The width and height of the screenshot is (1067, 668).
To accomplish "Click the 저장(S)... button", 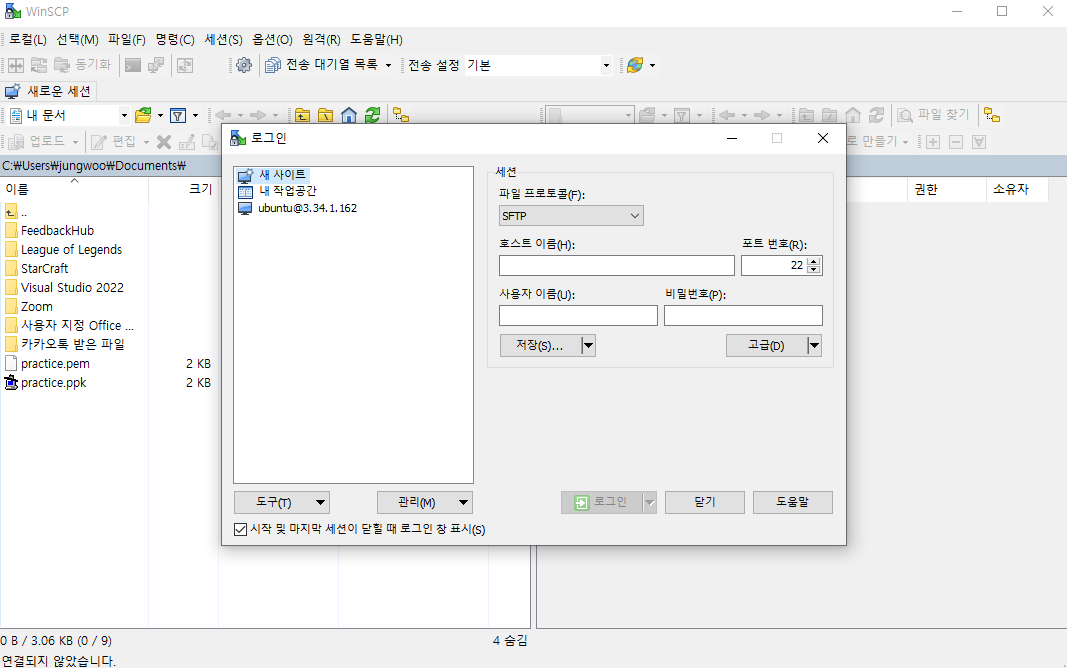I will pos(540,346).
